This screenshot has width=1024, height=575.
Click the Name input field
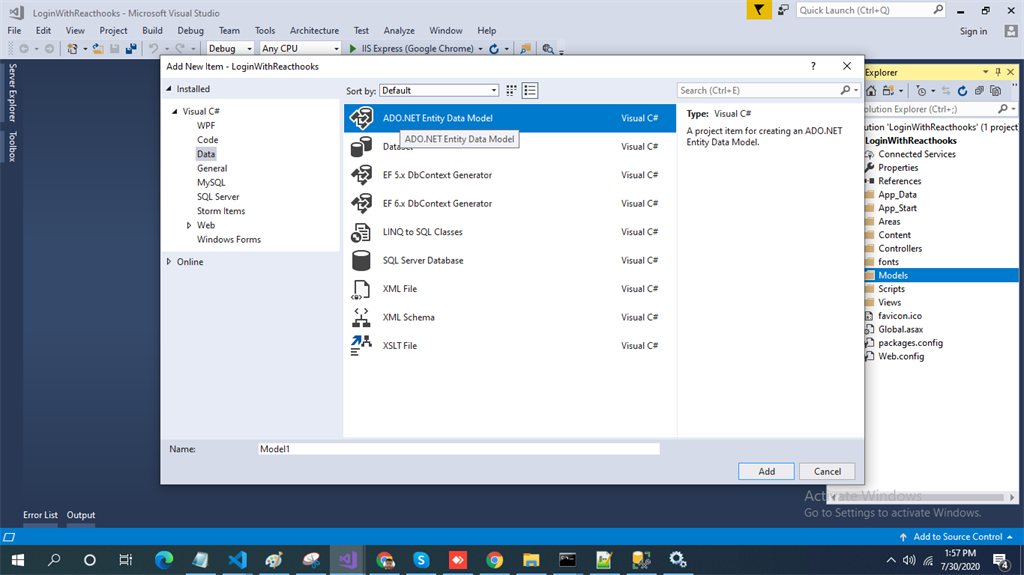coord(458,449)
